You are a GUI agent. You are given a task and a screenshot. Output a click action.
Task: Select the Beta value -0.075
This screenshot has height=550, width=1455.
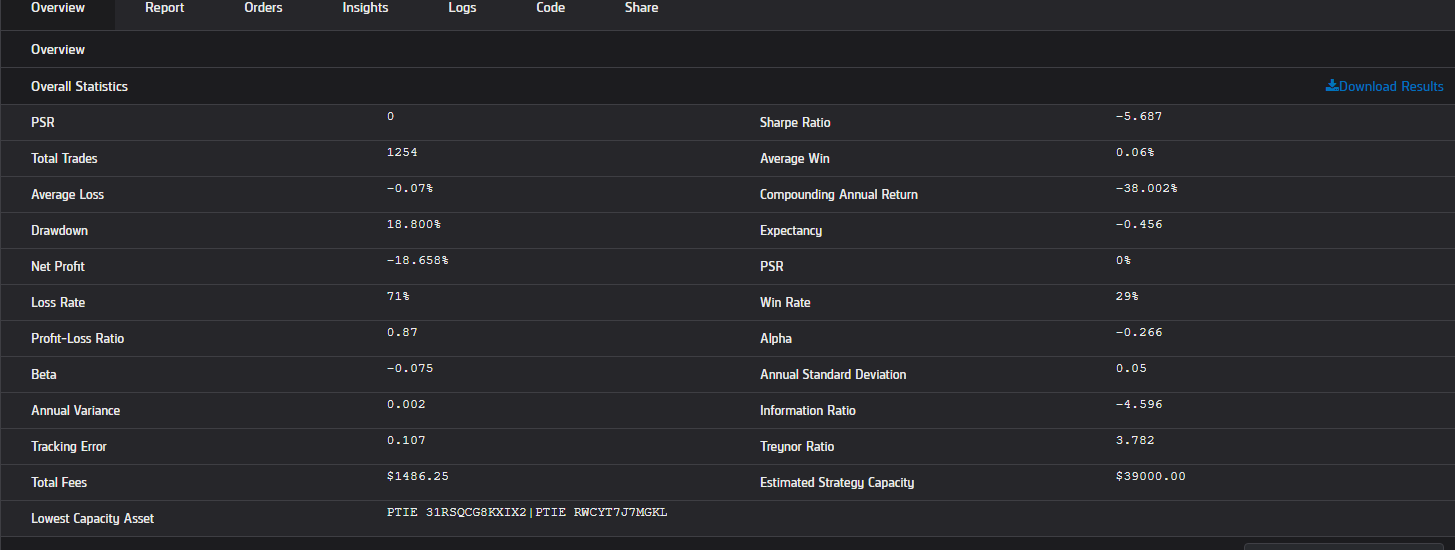[x=410, y=368]
